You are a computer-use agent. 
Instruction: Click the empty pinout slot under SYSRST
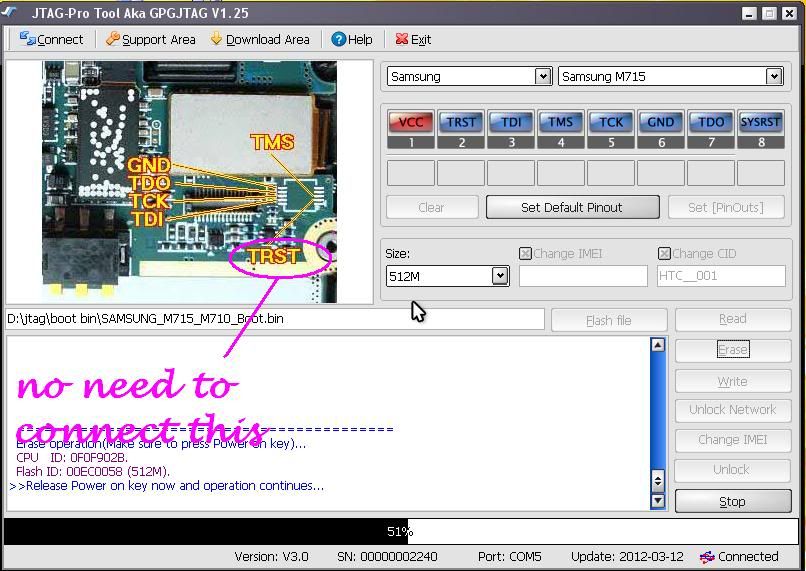pyautogui.click(x=761, y=173)
